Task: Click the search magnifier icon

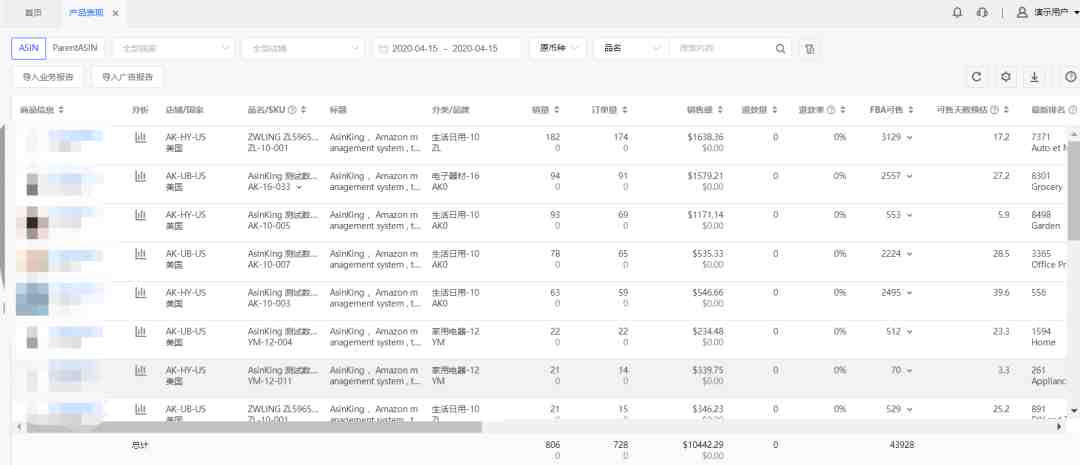Action: (x=780, y=49)
